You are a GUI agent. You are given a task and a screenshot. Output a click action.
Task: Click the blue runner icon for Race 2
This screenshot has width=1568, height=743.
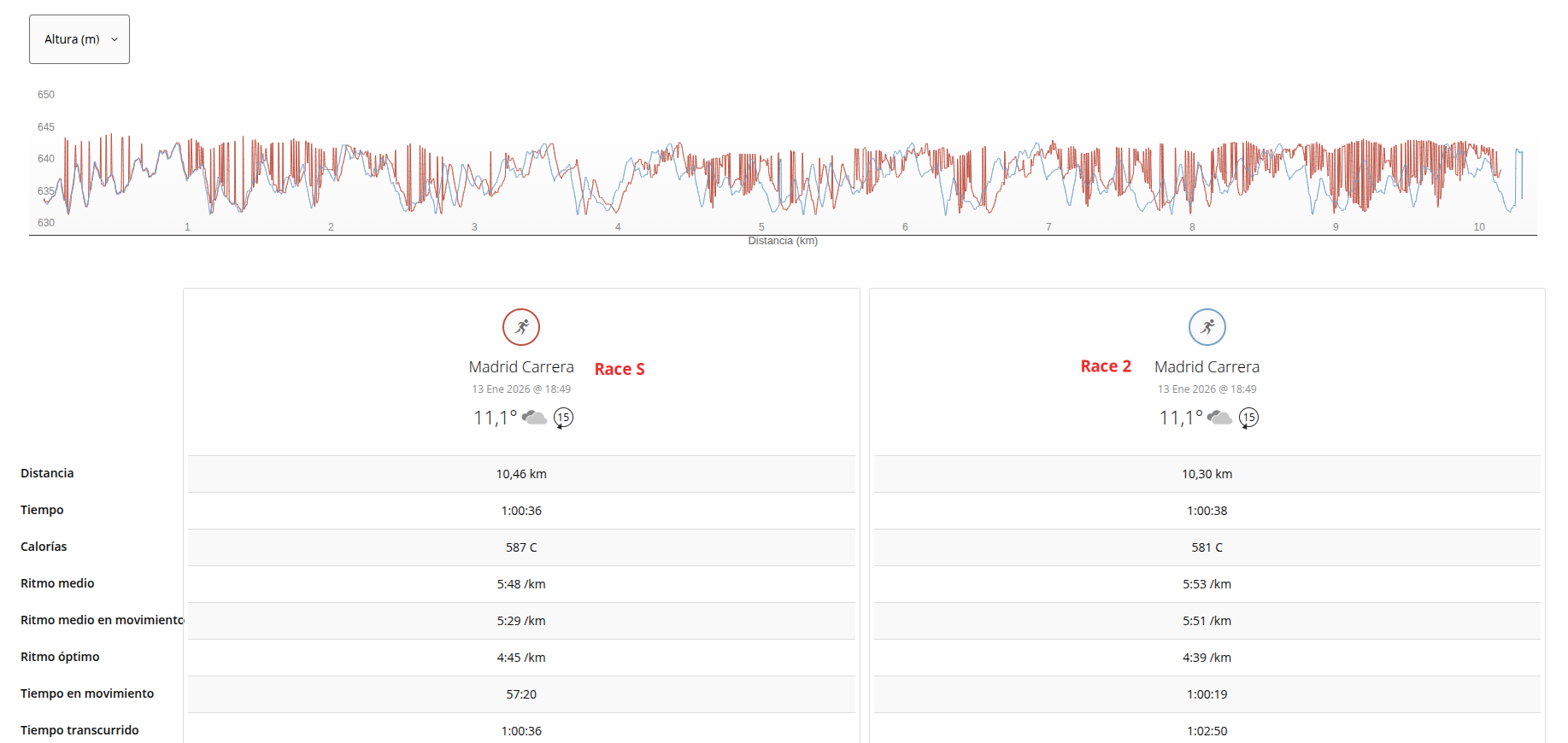pyautogui.click(x=1207, y=327)
